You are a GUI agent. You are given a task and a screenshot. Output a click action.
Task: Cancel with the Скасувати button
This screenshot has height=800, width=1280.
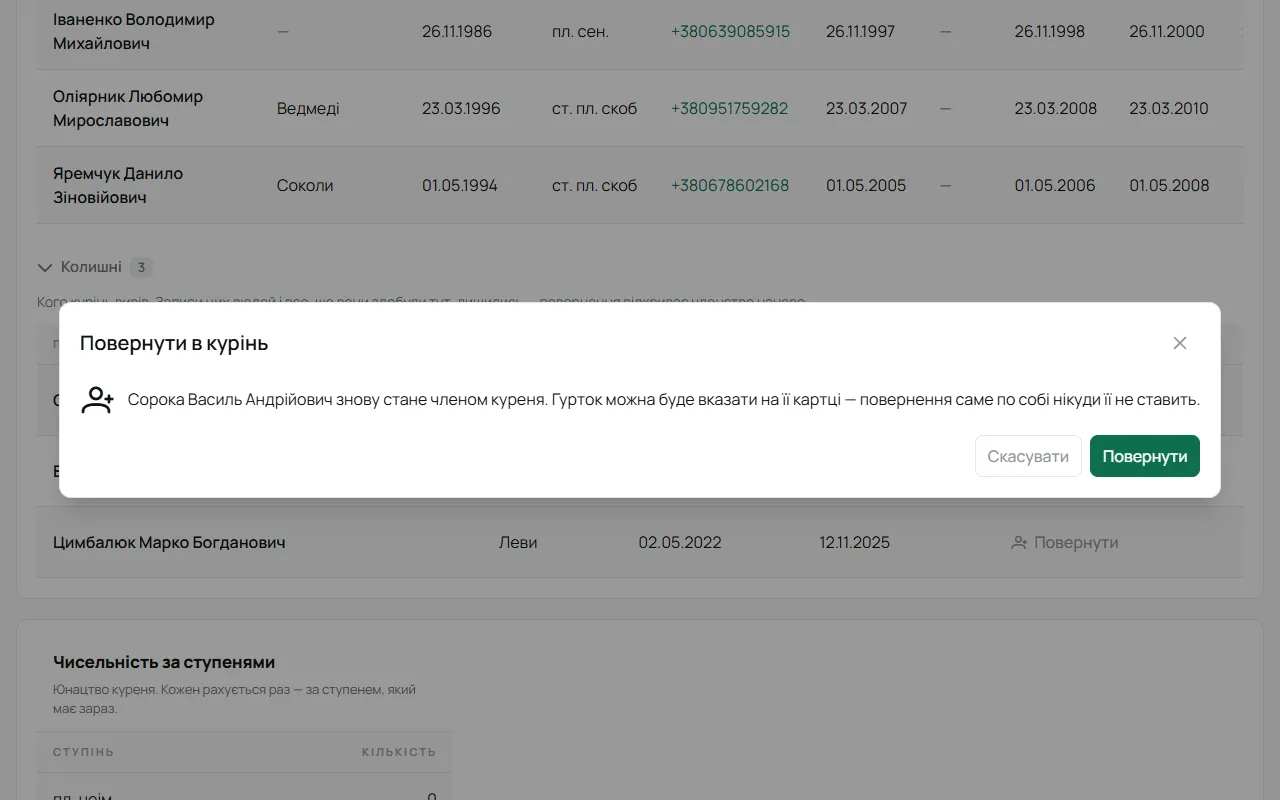pos(1028,456)
